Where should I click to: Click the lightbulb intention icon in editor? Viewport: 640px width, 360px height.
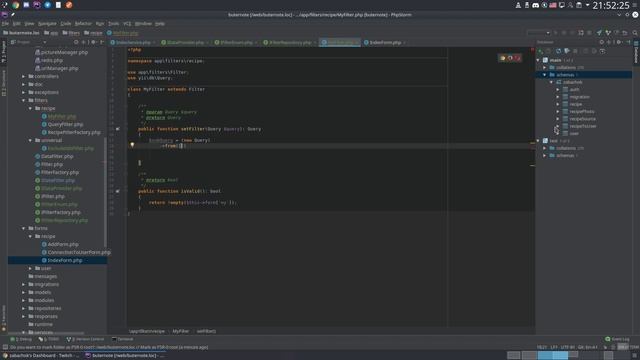click(132, 144)
